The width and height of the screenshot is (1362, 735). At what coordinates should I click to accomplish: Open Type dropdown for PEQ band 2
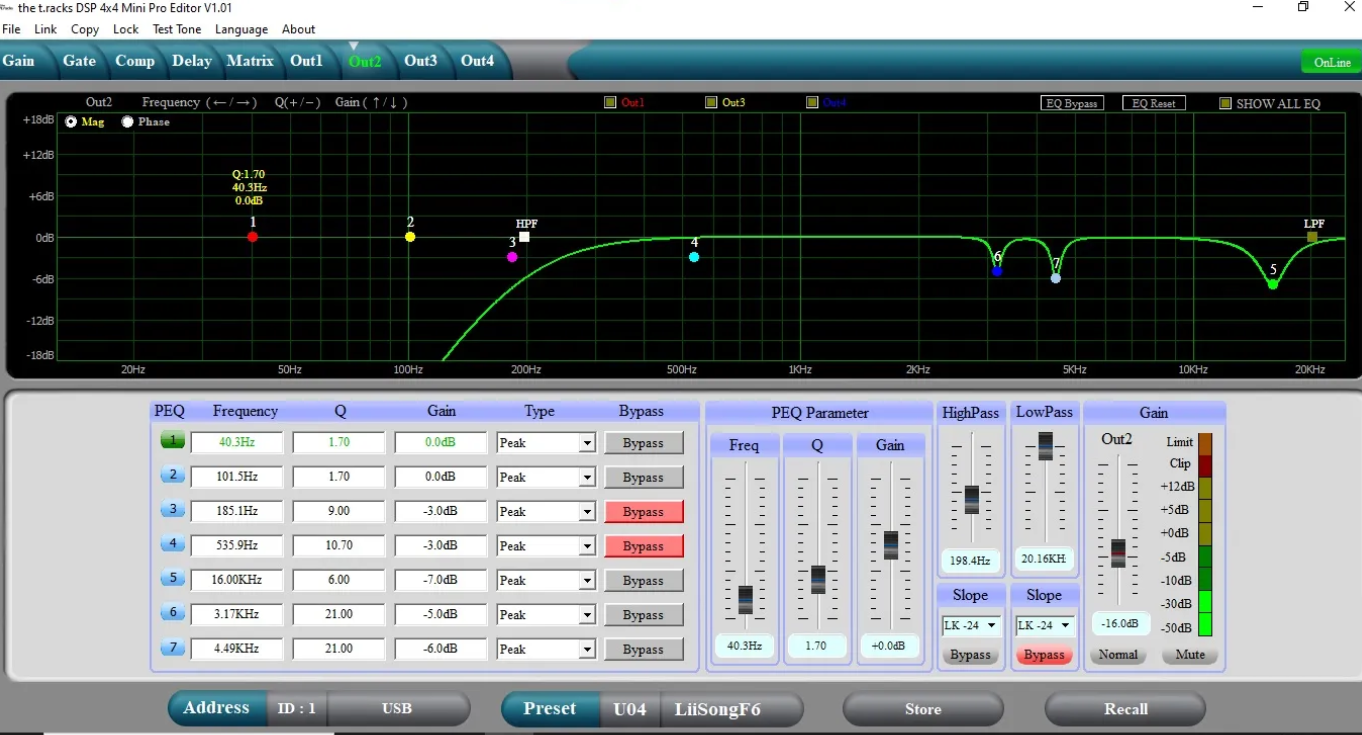tap(587, 477)
